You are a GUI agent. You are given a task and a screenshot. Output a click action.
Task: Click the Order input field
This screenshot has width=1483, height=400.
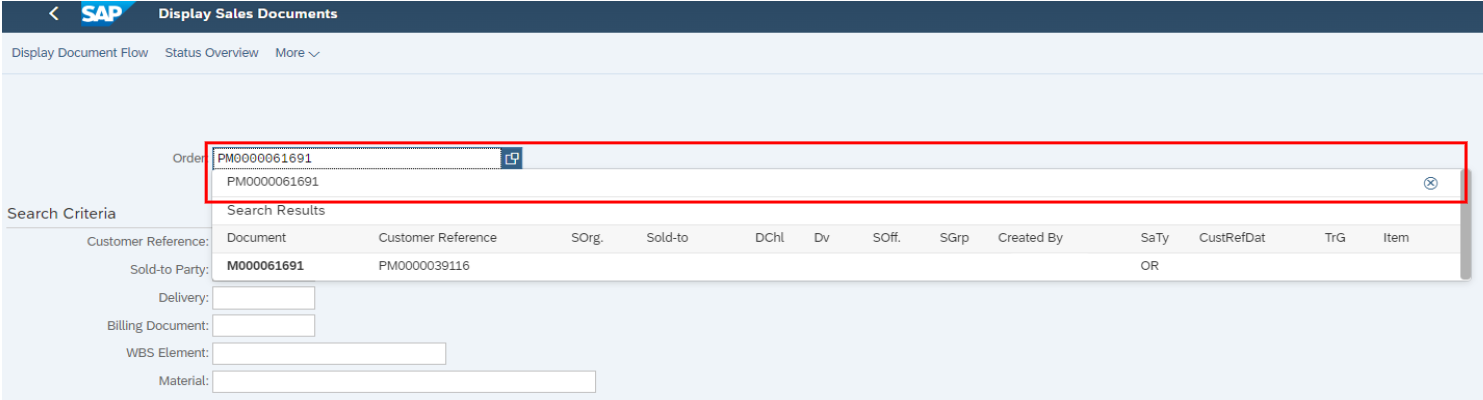(356, 158)
